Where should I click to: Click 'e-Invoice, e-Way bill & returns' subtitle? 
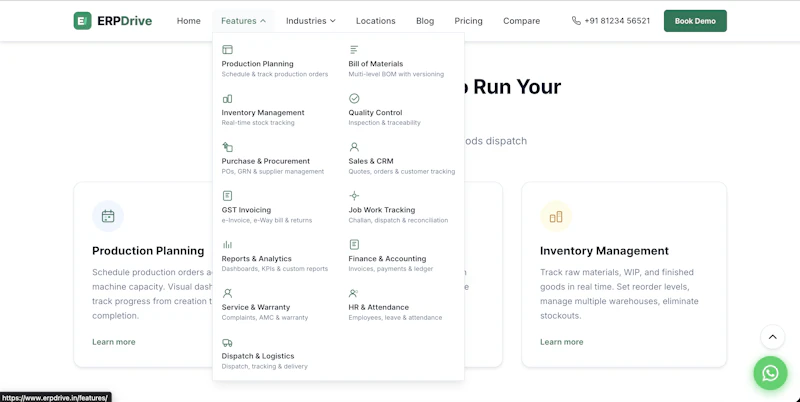pyautogui.click(x=266, y=220)
